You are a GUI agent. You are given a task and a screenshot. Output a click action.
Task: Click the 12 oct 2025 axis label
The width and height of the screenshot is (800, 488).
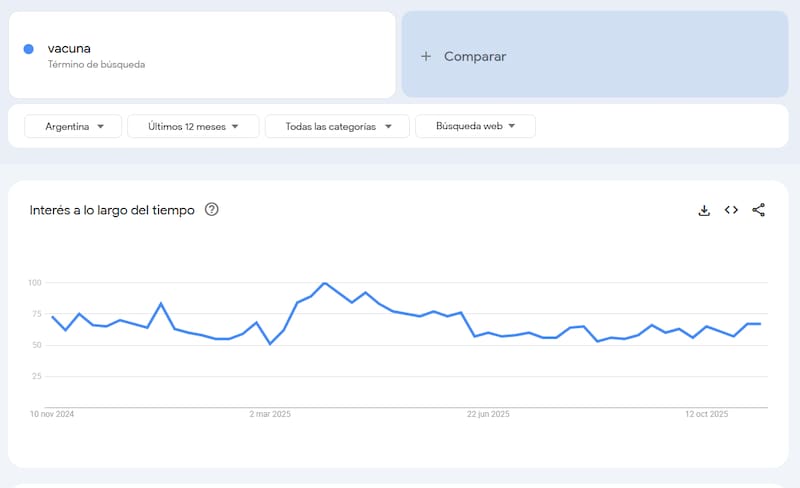[707, 414]
